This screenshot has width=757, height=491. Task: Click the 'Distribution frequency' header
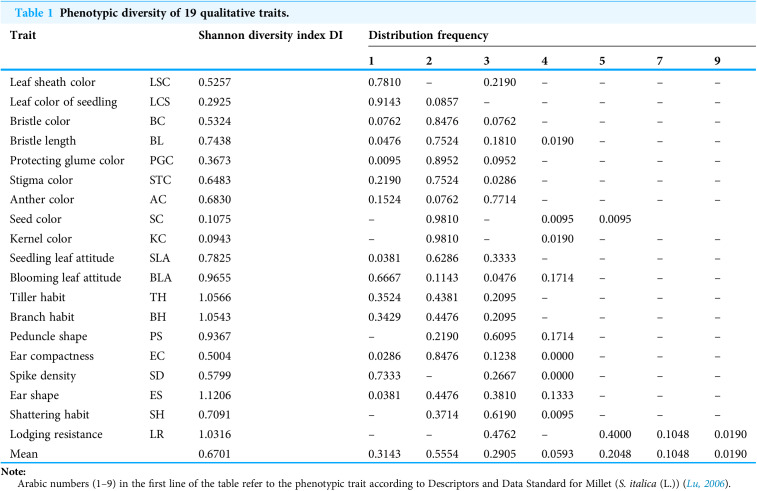428,35
